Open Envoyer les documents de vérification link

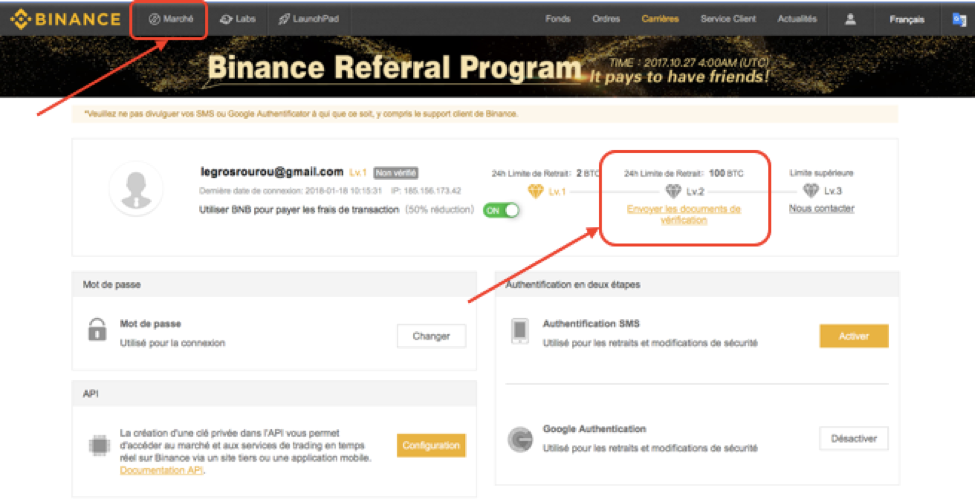pos(683,214)
